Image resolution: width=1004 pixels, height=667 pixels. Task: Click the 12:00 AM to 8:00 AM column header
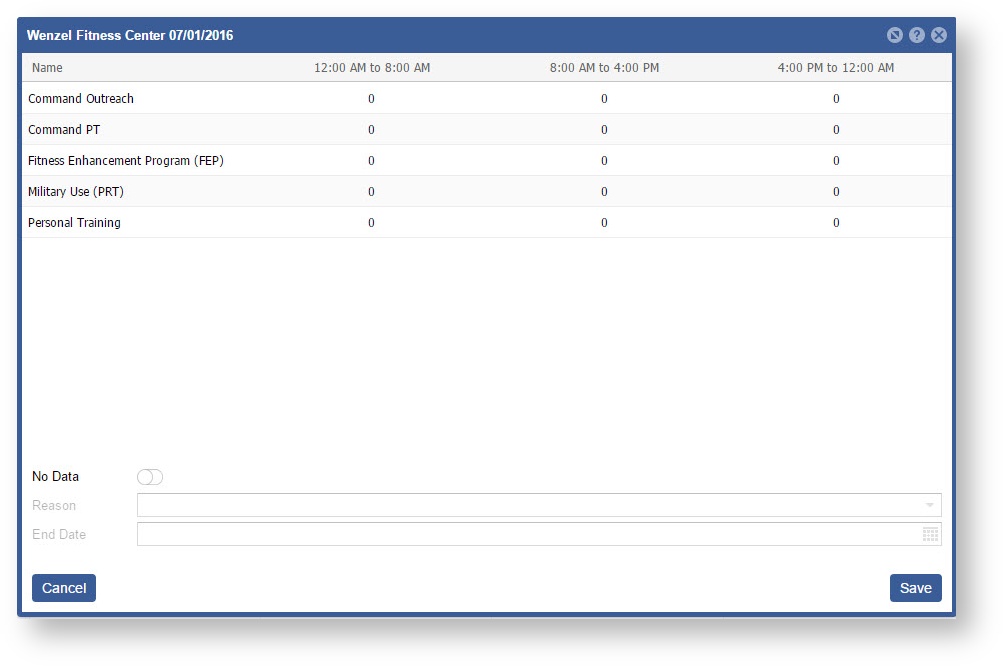tap(372, 68)
